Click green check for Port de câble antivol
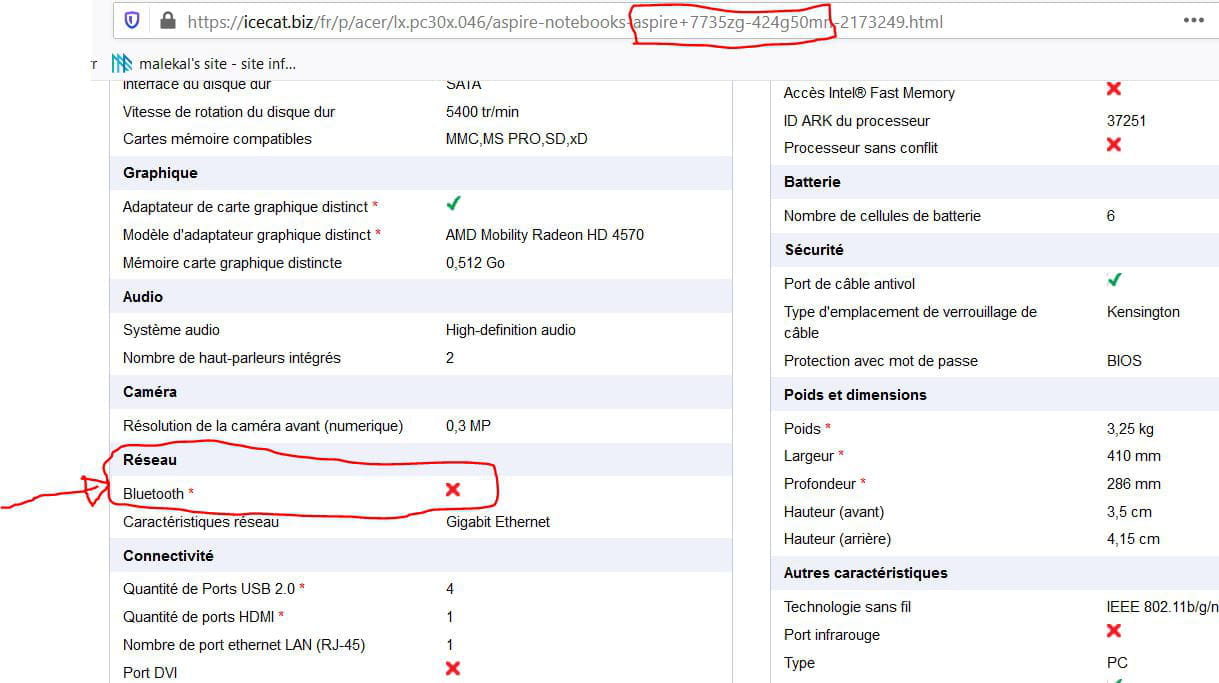This screenshot has width=1219, height=683. [x=1114, y=280]
